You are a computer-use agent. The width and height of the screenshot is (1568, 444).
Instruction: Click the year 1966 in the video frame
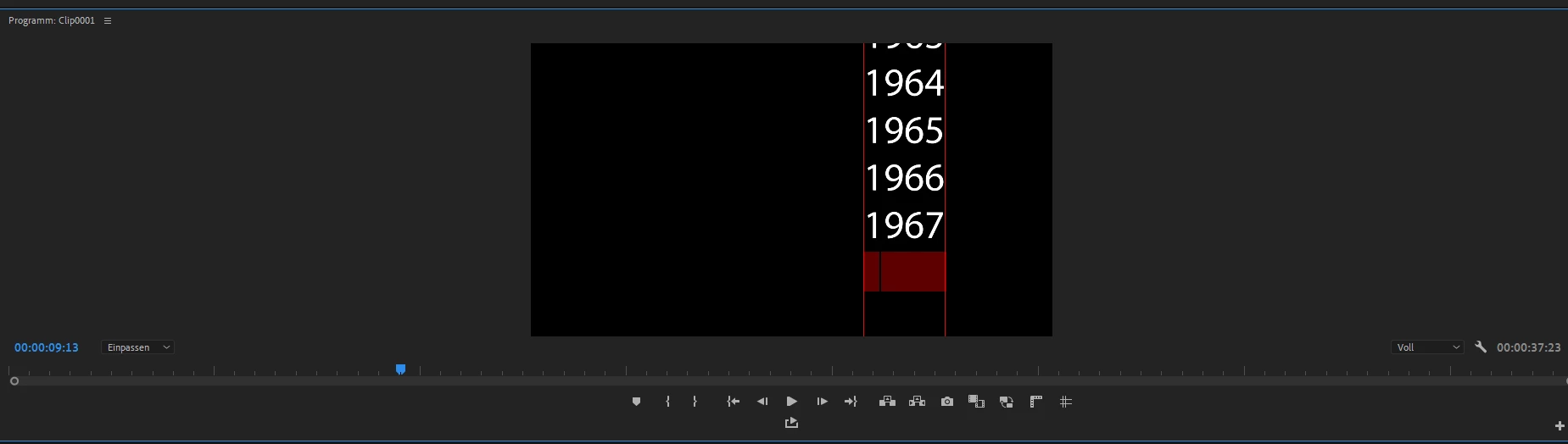click(x=905, y=178)
